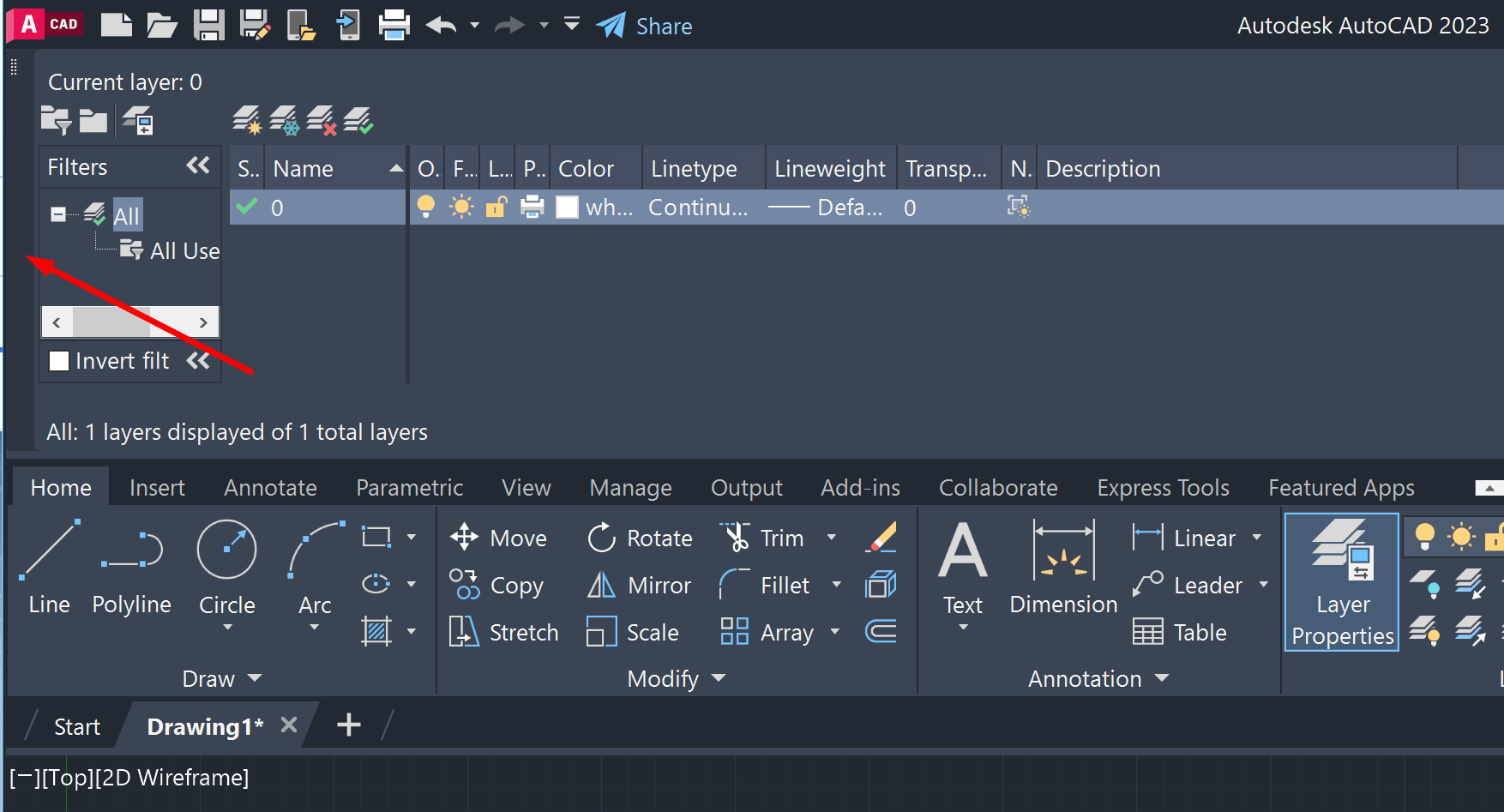Toggle the lock on layer 0

(496, 207)
